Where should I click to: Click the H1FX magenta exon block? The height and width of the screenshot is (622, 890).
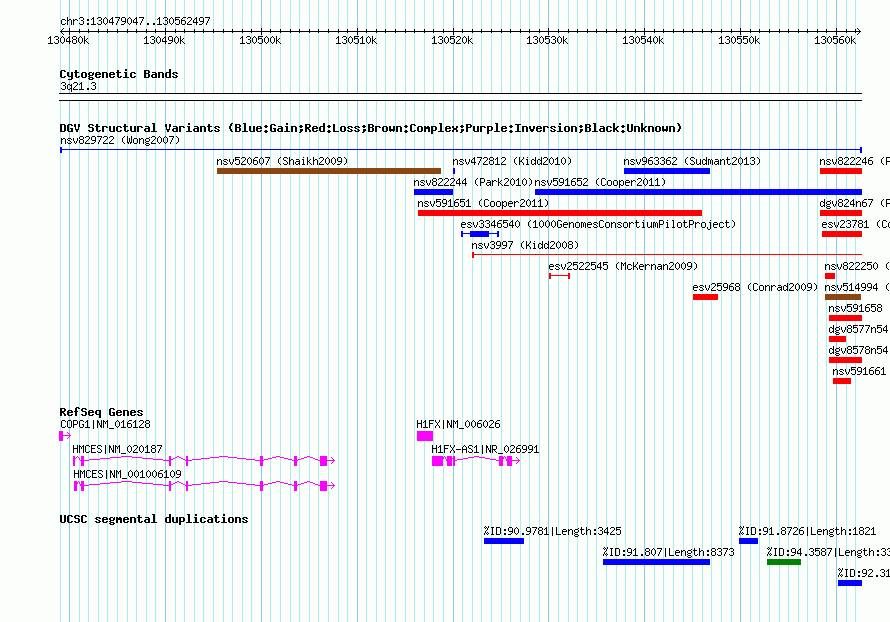pos(425,436)
